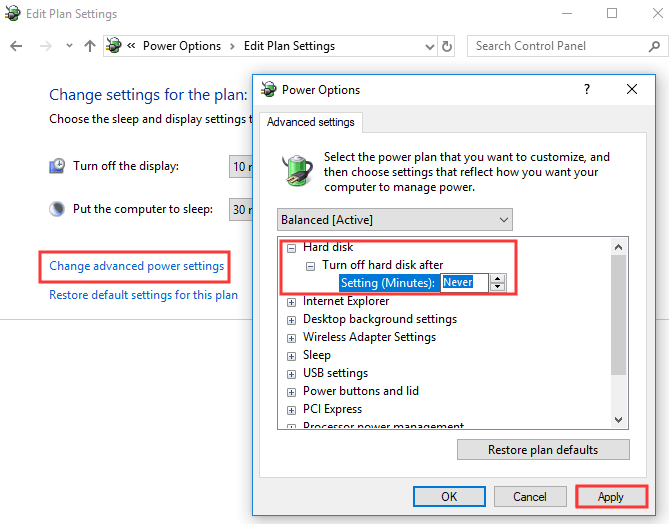669x524 pixels.
Task: Collapse the Hard disk tree node
Action: [x=292, y=247]
